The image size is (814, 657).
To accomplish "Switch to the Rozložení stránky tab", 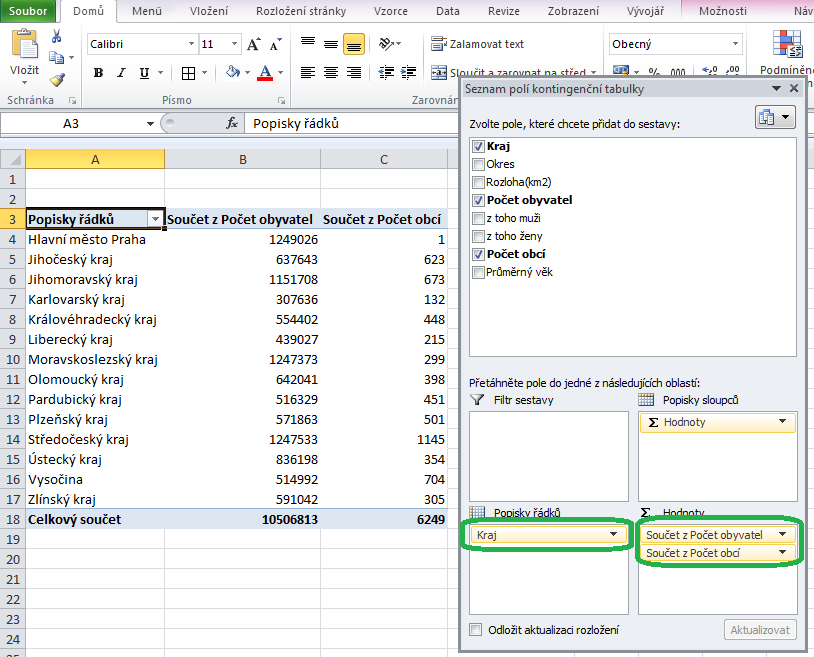I will tap(301, 11).
